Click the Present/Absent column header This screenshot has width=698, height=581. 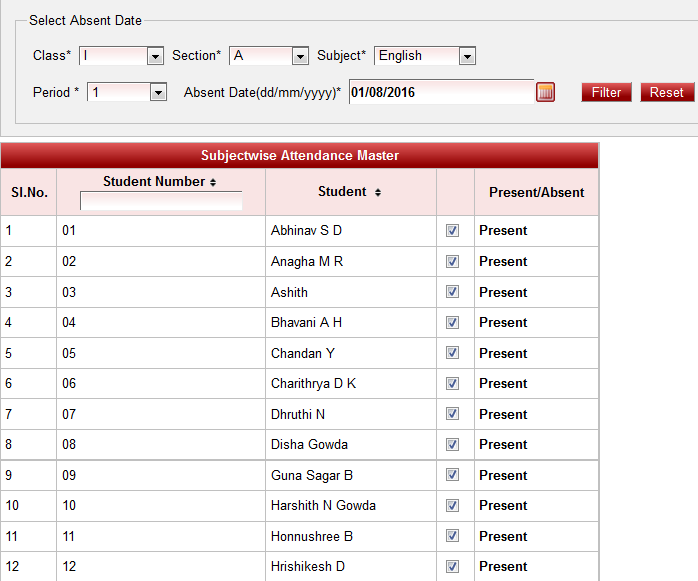[536, 192]
